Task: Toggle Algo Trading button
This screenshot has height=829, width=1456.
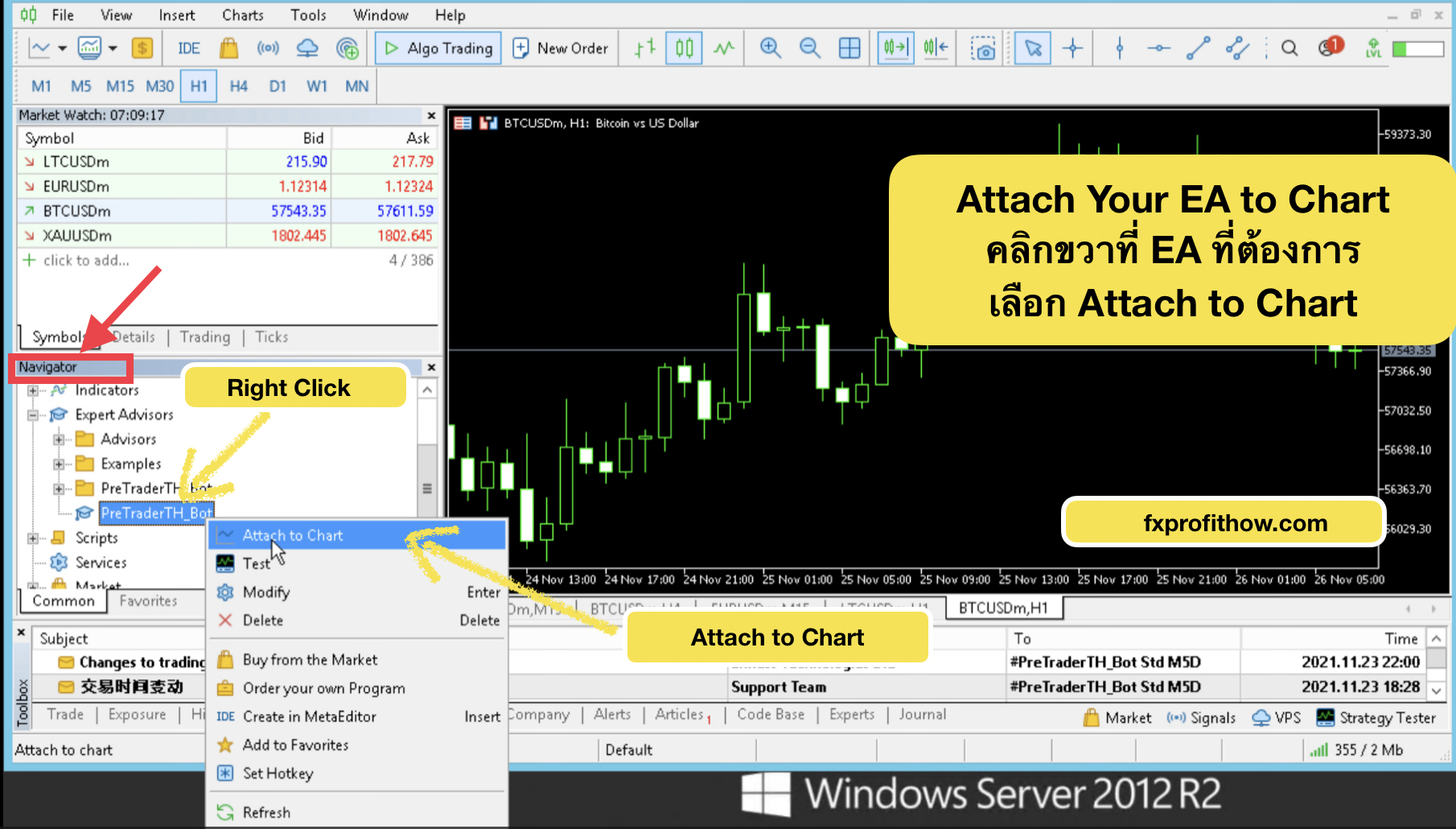Action: coord(438,48)
